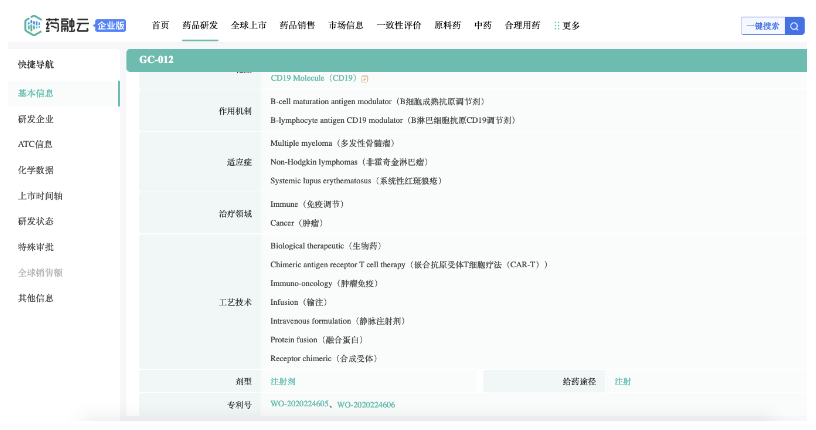This screenshot has height=430, width=816.
Task: Expand the 更多 menu
Action: [x=571, y=26]
